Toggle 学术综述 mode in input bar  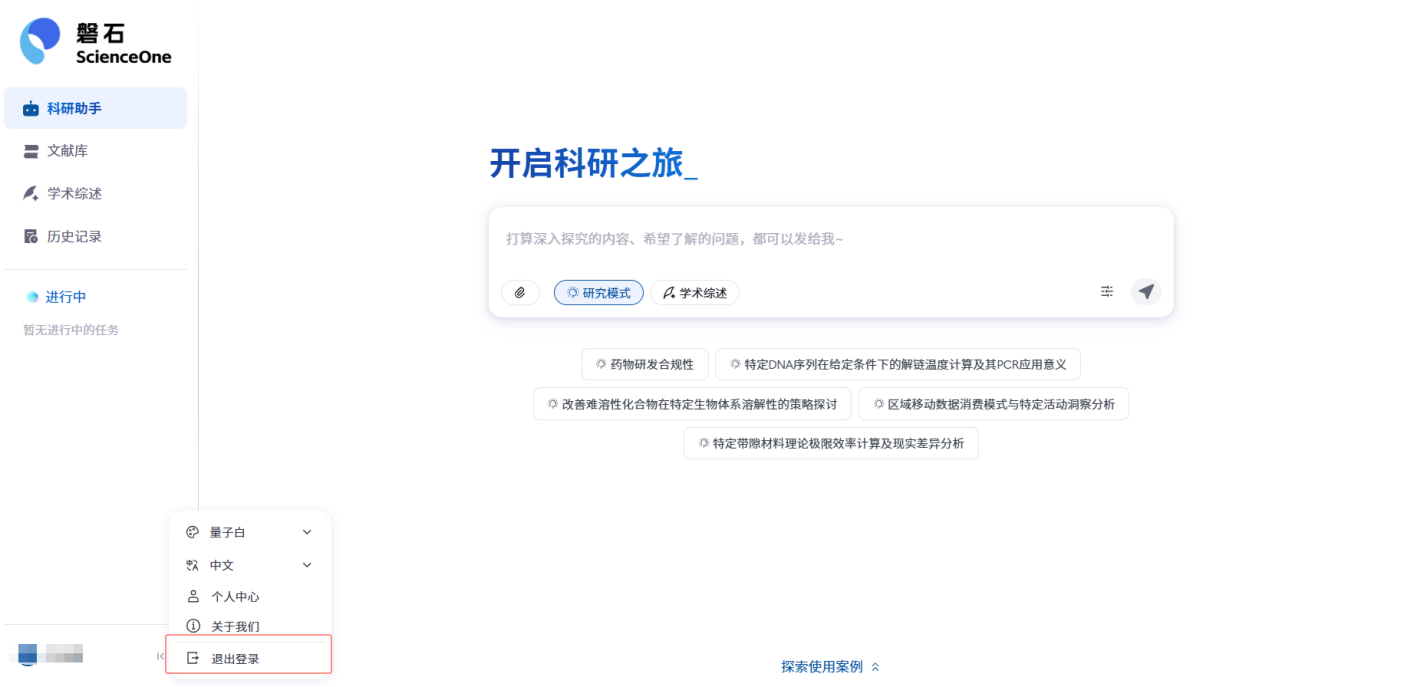(x=694, y=292)
